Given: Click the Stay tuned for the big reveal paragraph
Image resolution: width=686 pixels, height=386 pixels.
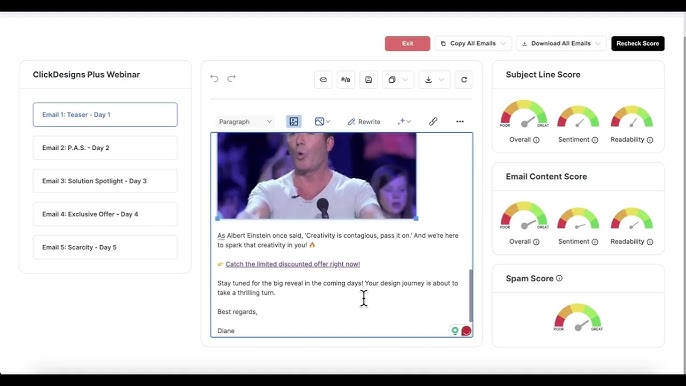Looking at the screenshot, I should coord(338,288).
